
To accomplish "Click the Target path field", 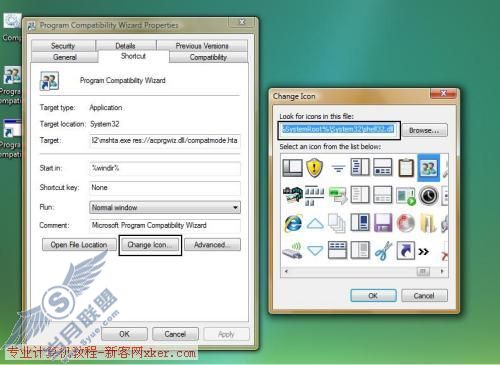I will [x=165, y=140].
